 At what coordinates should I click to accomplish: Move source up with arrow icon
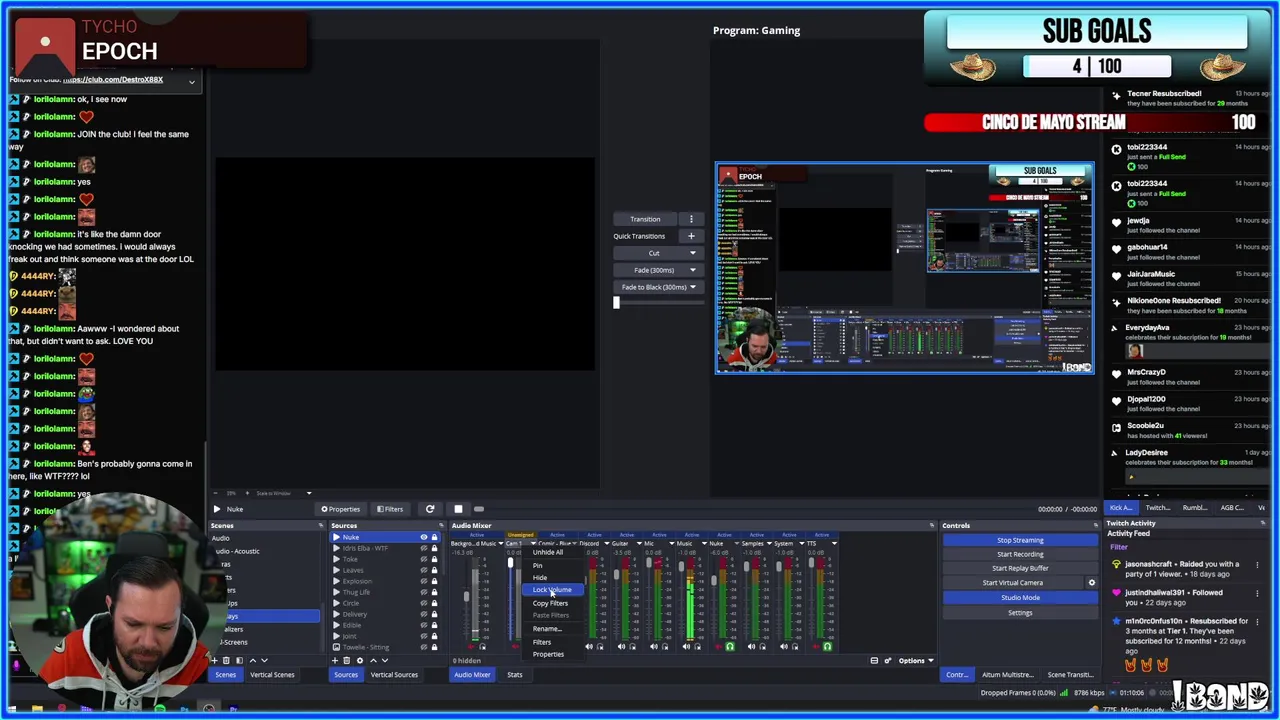[x=374, y=660]
